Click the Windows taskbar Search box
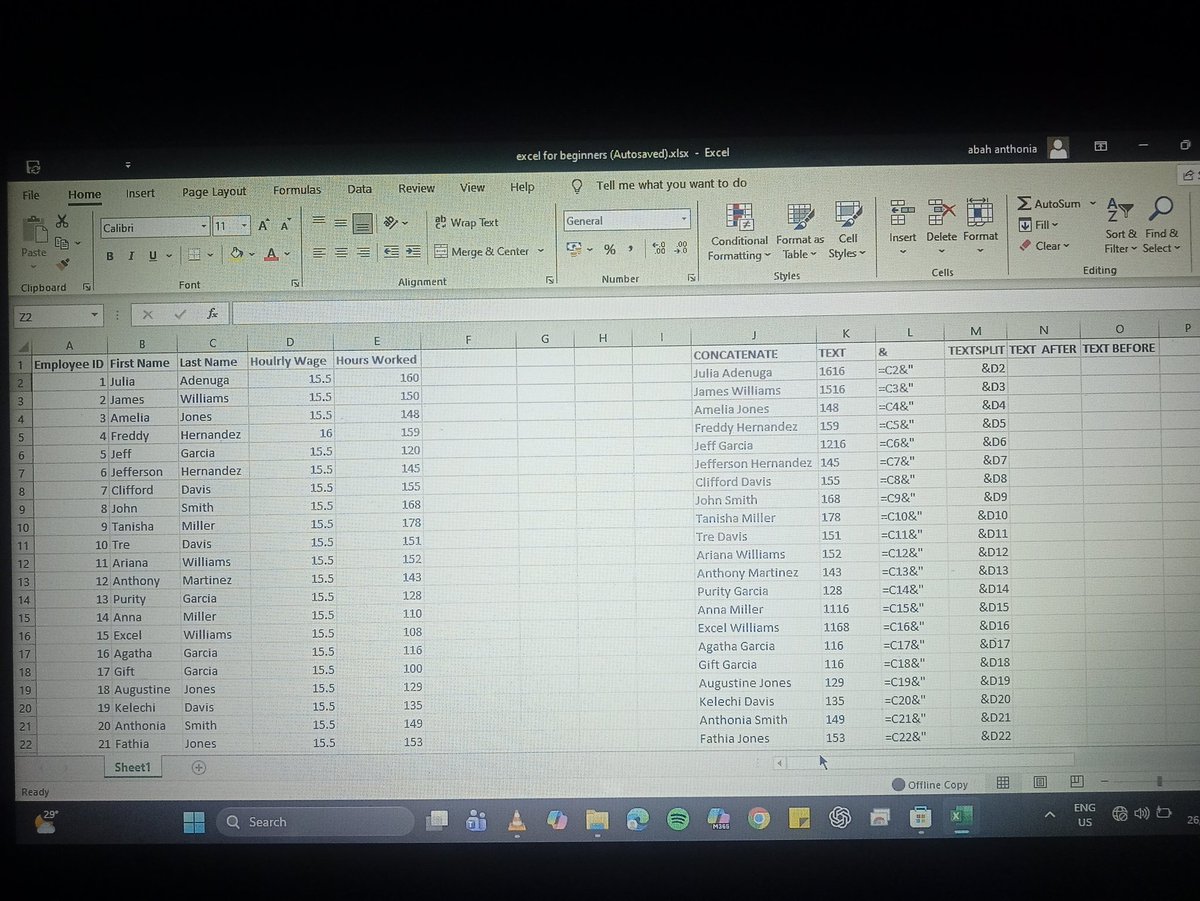This screenshot has width=1200, height=901. 314,822
